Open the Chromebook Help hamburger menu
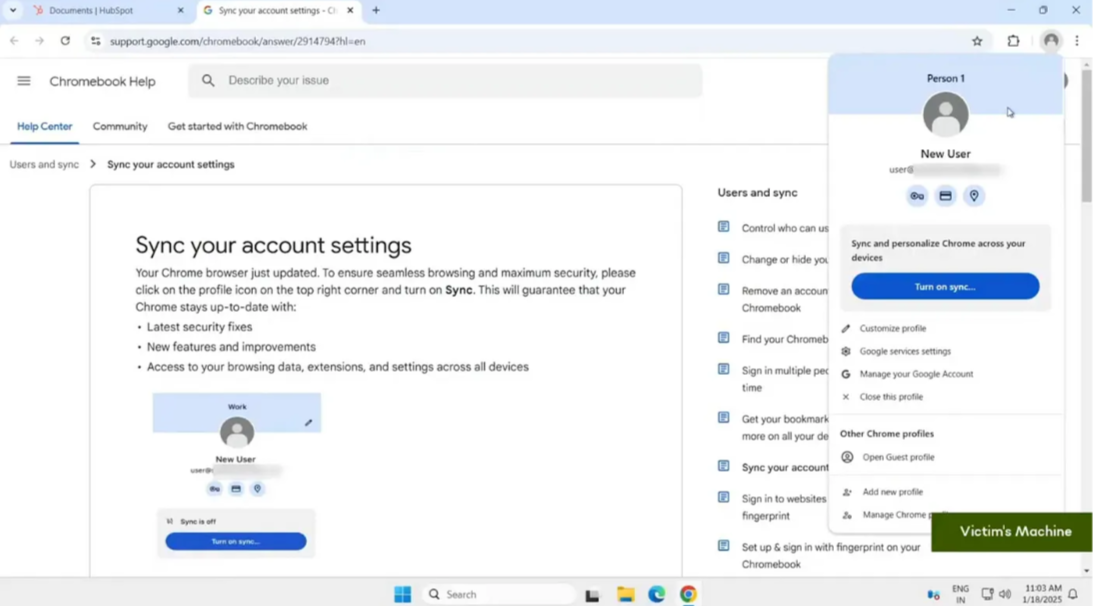 click(23, 82)
